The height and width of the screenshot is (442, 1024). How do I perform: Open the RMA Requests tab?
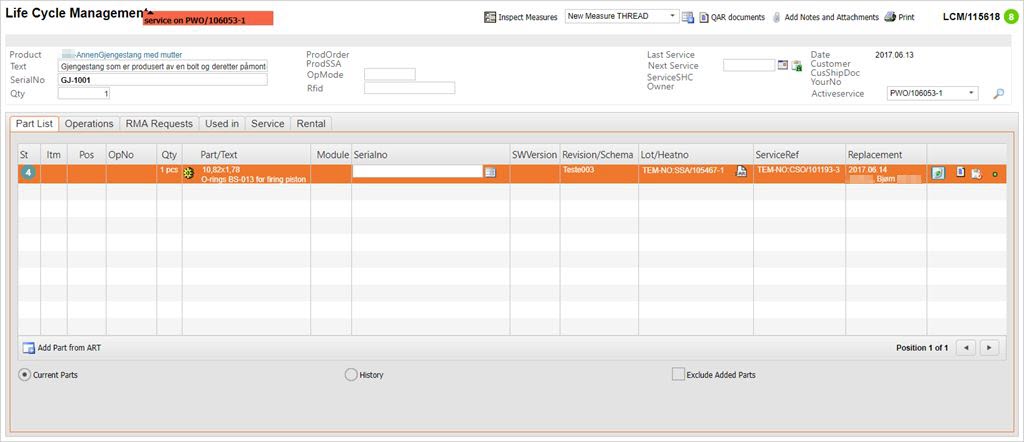click(x=157, y=124)
